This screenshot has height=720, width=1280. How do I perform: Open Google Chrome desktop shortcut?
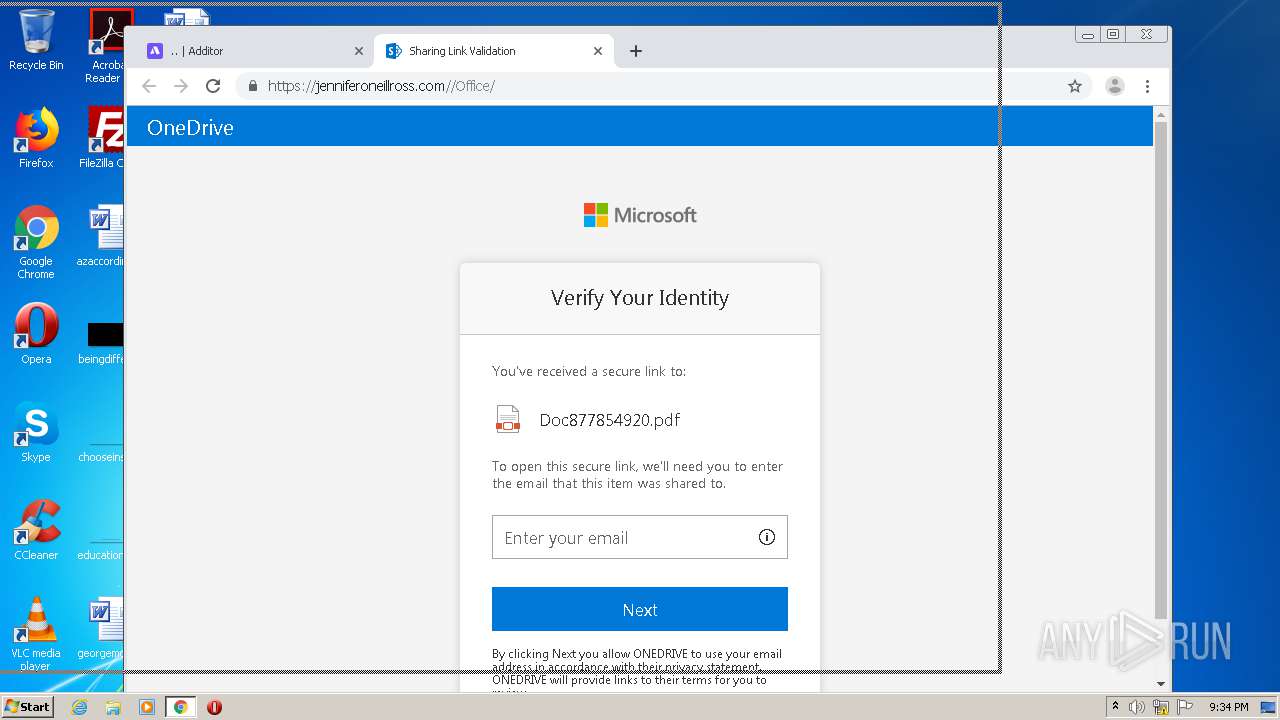pos(36,242)
